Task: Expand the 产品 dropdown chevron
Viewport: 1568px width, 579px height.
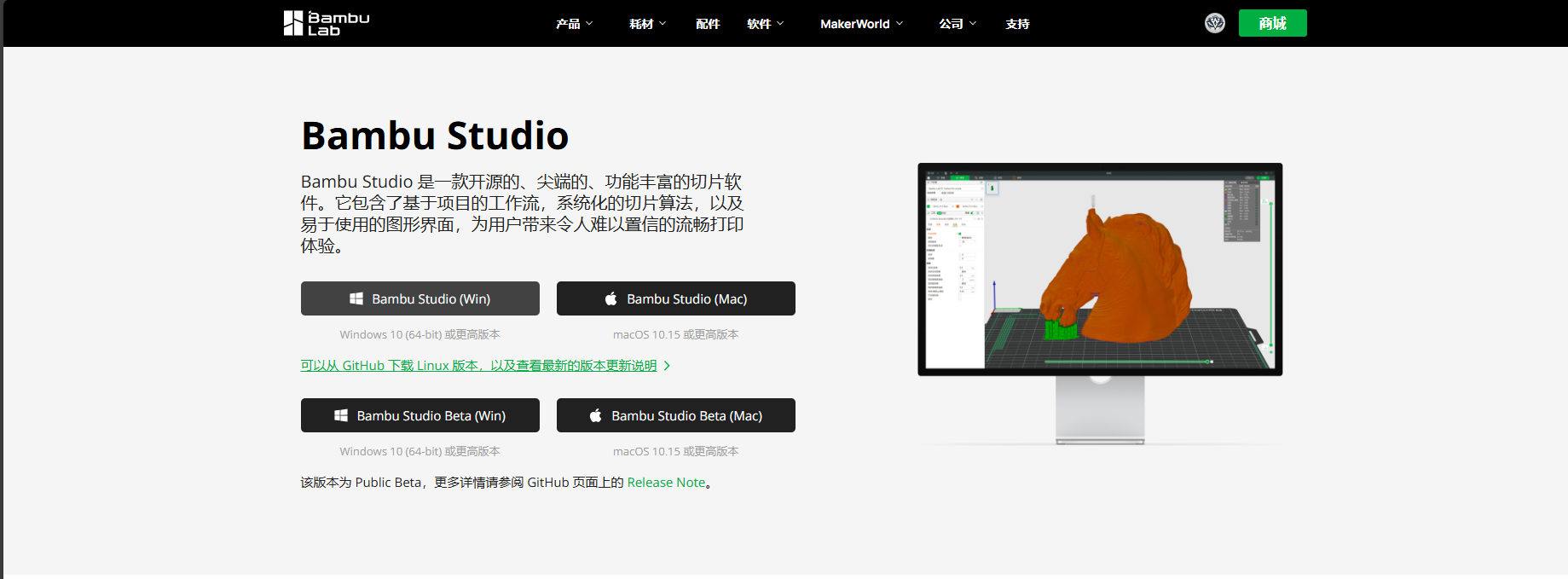Action: tap(589, 24)
